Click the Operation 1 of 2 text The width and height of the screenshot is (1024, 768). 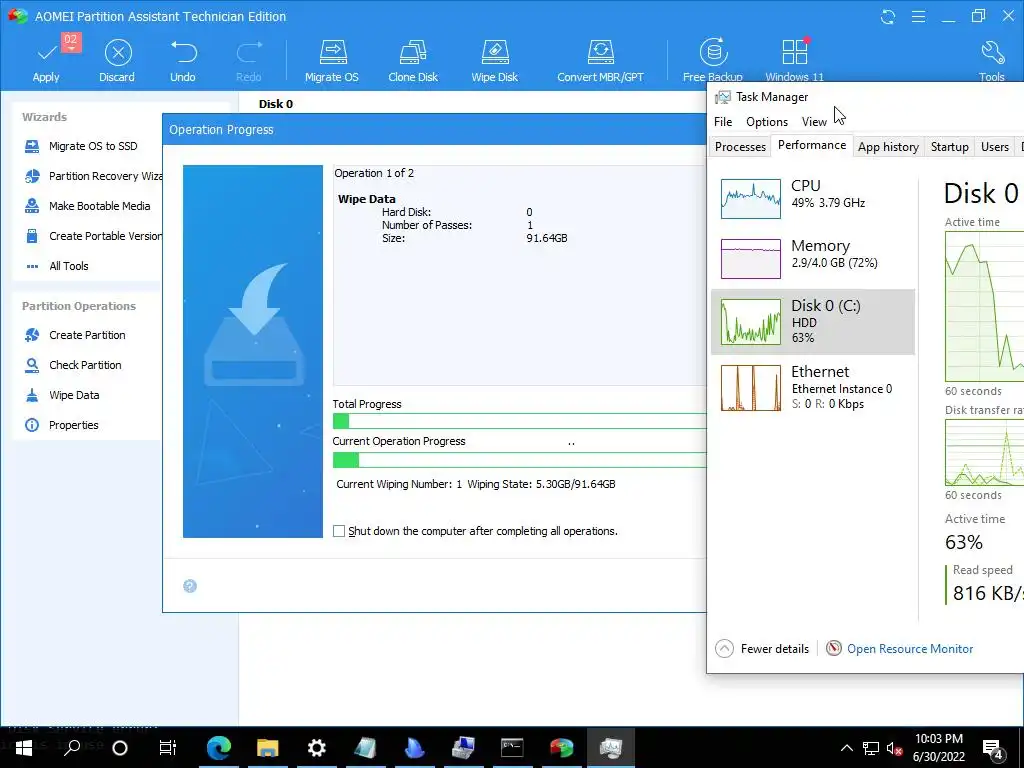pos(374,173)
